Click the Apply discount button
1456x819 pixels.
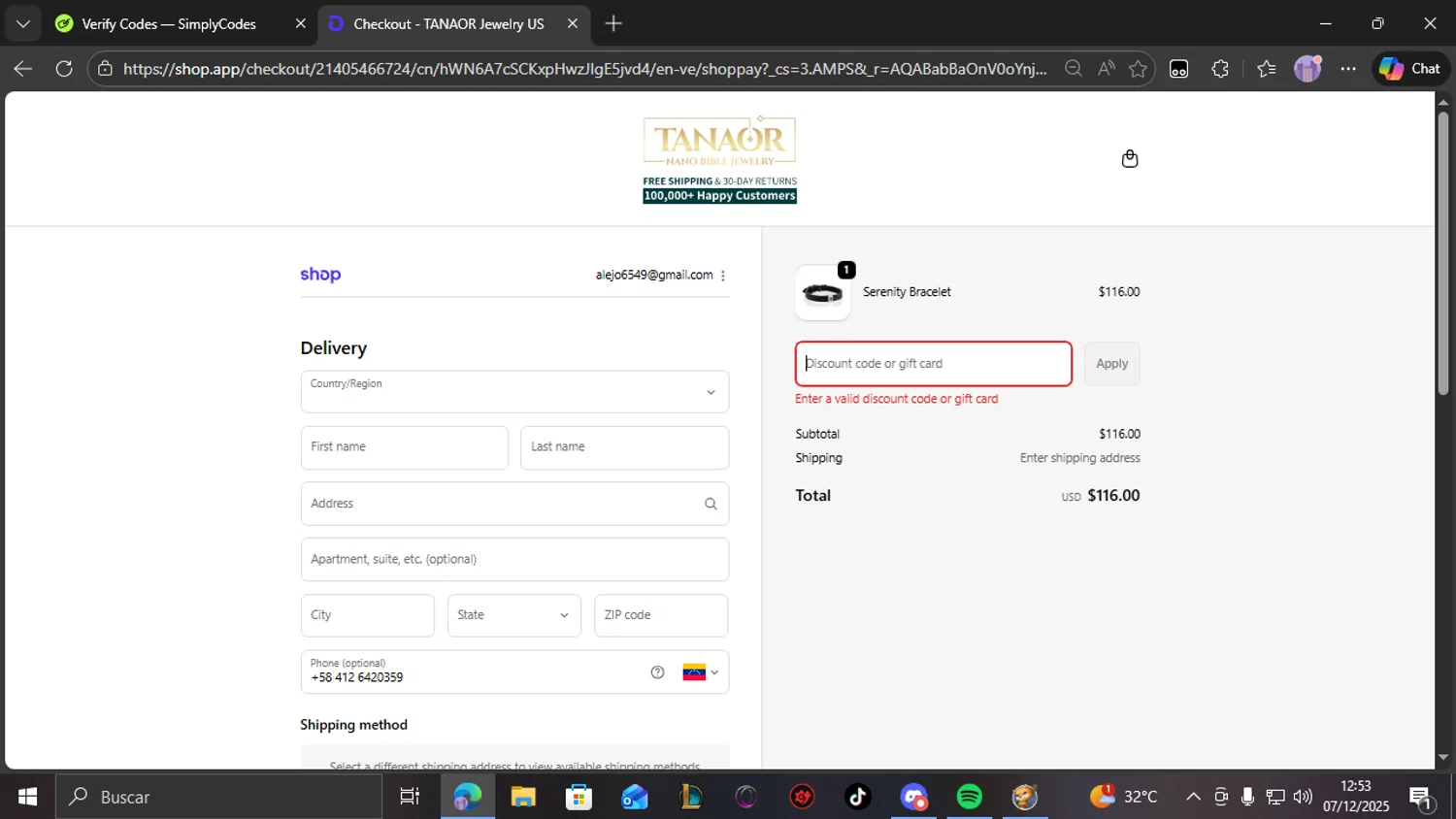[1111, 364]
